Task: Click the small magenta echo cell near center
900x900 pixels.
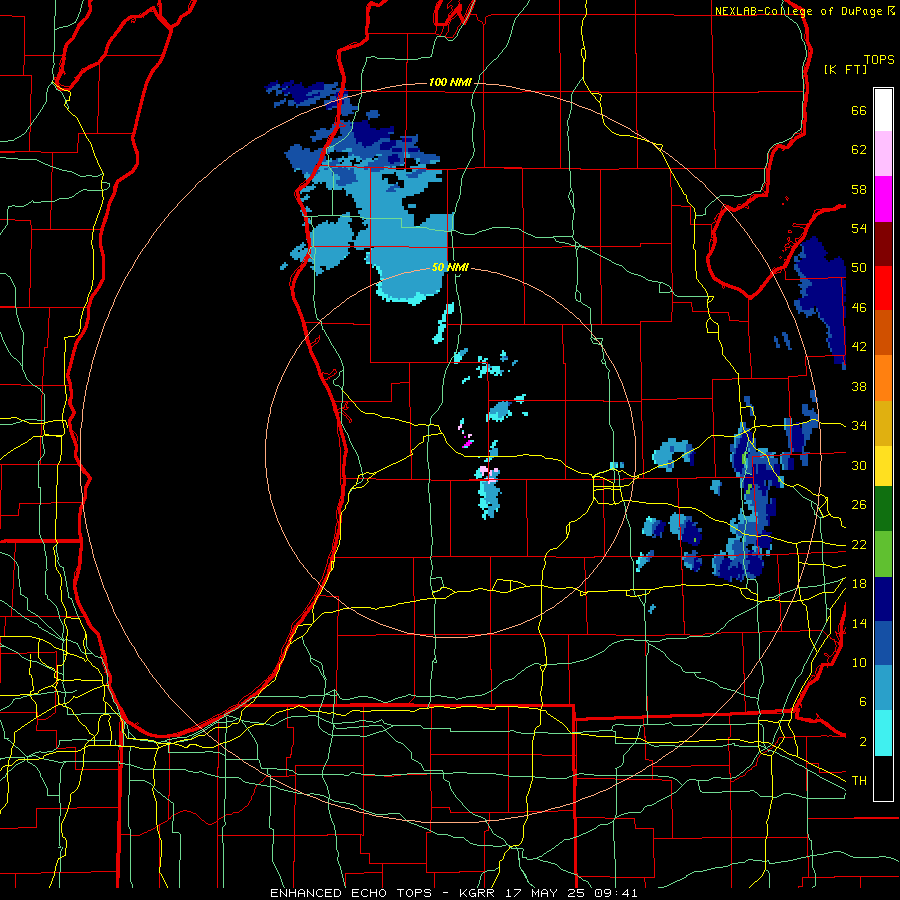Action: point(467,443)
